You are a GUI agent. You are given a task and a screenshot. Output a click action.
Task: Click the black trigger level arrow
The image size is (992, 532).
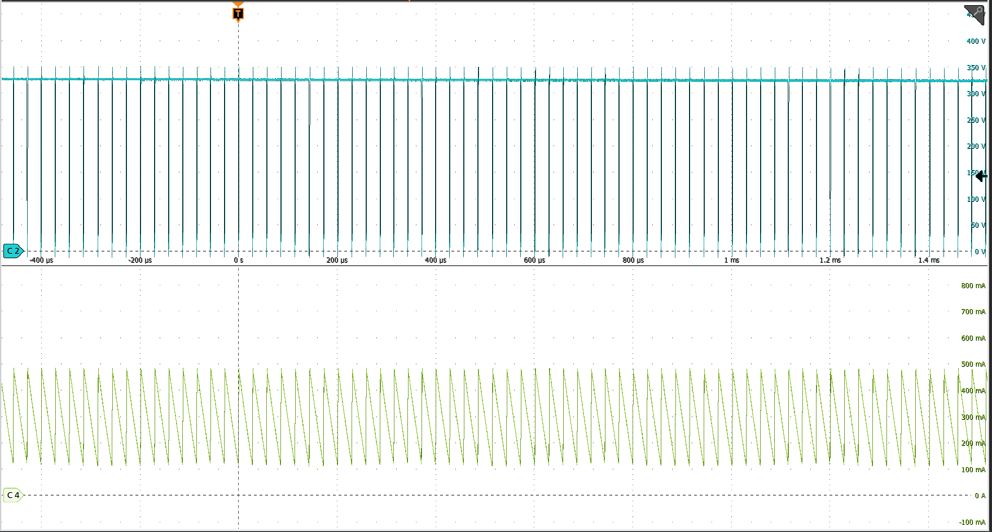(x=981, y=176)
